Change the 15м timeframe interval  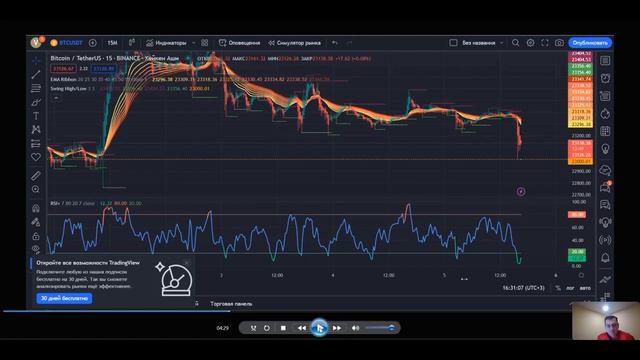tap(112, 42)
